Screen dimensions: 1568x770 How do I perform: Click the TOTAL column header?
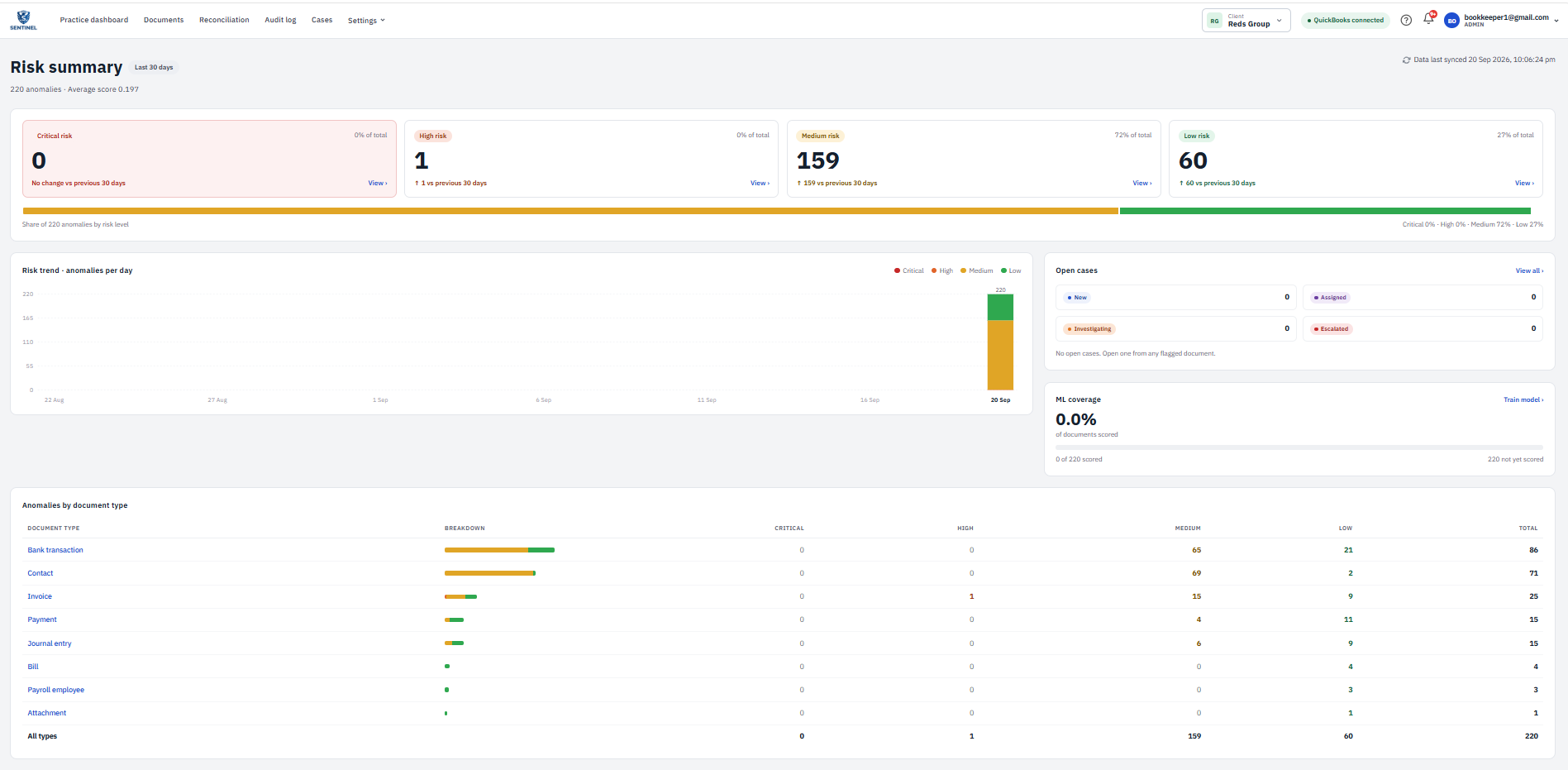pyautogui.click(x=1528, y=528)
